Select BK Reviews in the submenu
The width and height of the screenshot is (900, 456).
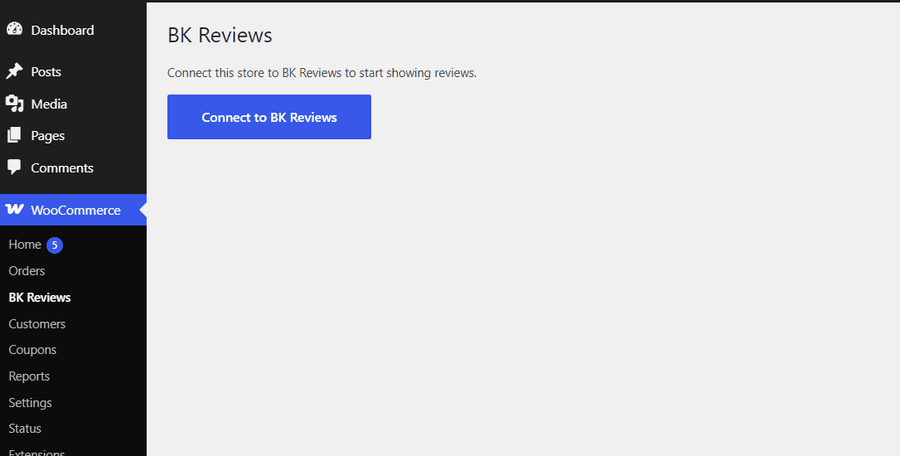pyautogui.click(x=40, y=297)
